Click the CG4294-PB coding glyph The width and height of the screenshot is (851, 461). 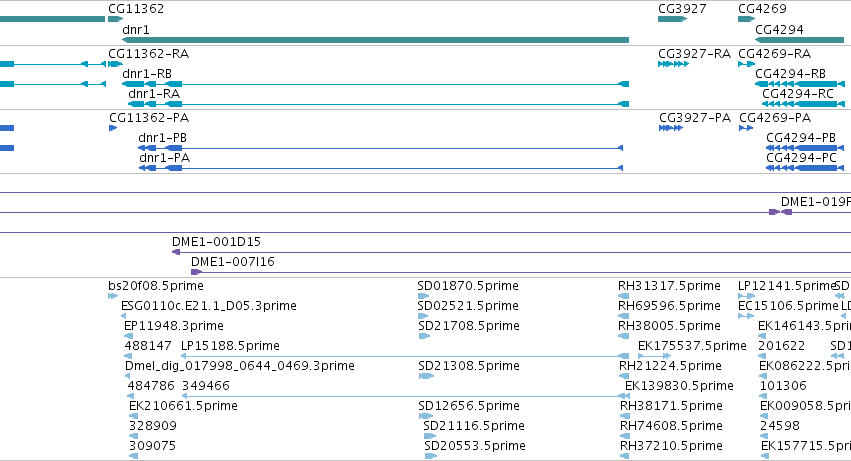tap(805, 148)
